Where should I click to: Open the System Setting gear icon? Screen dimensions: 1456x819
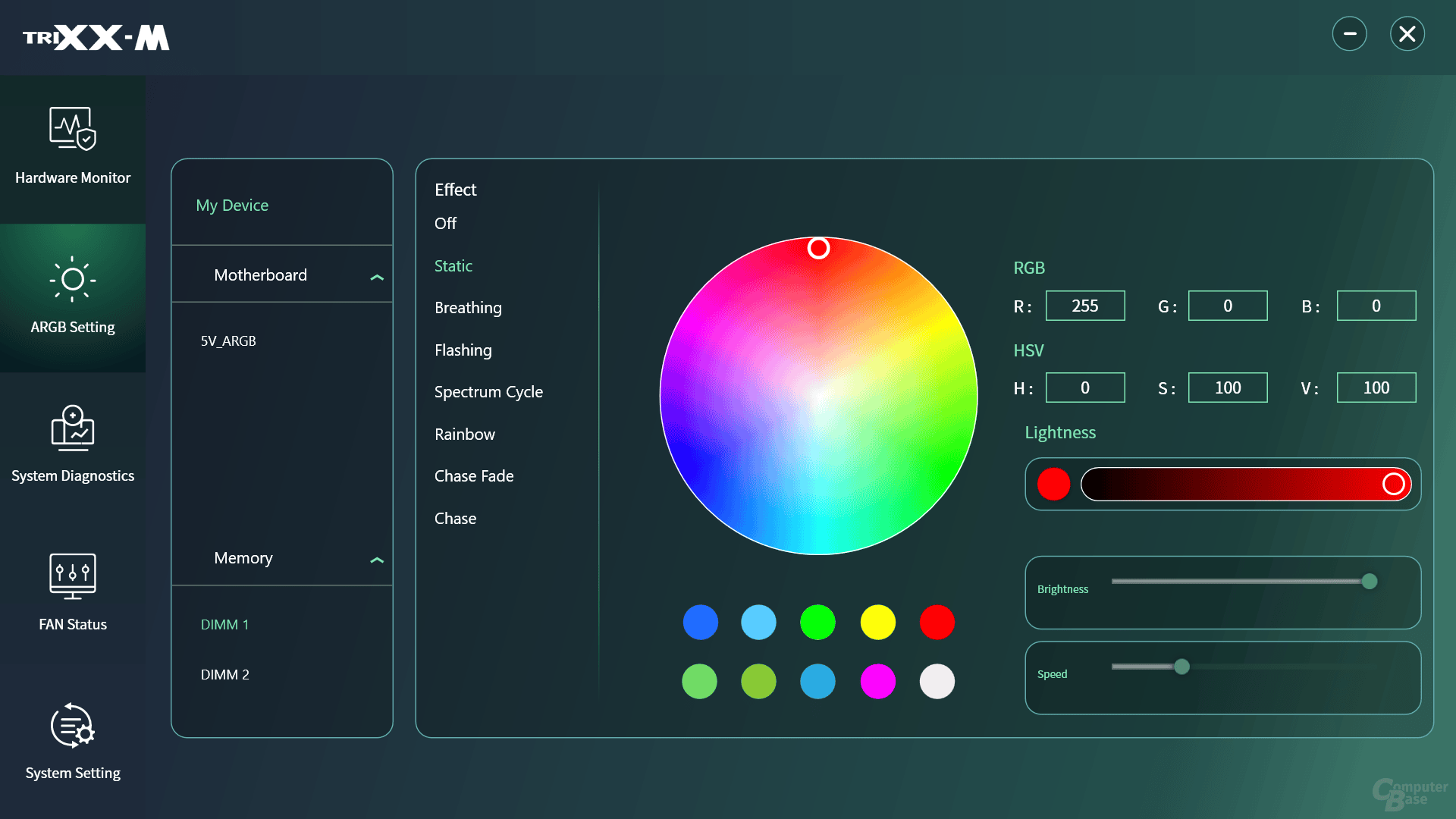click(73, 726)
